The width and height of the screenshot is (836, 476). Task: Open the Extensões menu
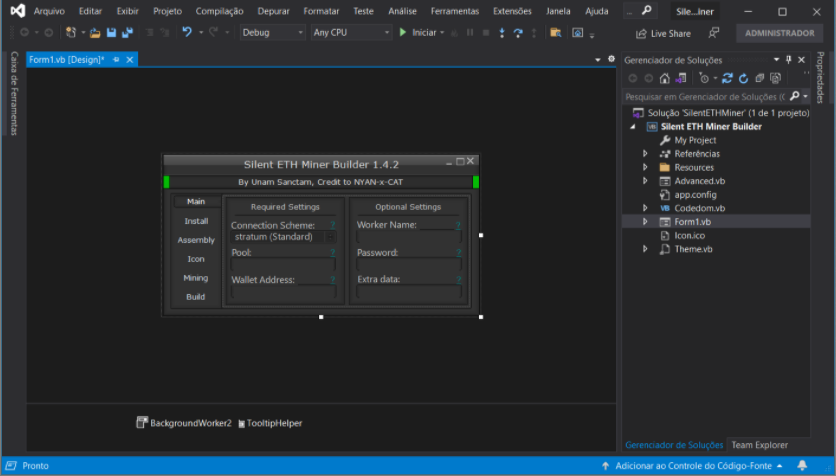[512, 11]
